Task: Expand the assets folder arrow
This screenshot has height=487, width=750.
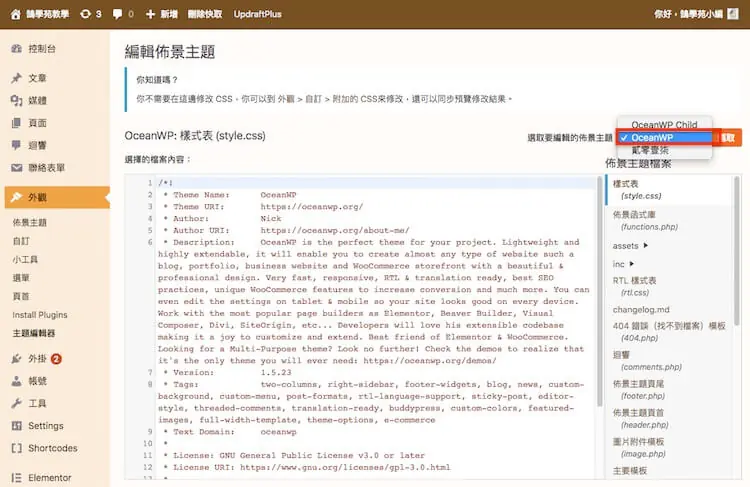Action: click(646, 245)
